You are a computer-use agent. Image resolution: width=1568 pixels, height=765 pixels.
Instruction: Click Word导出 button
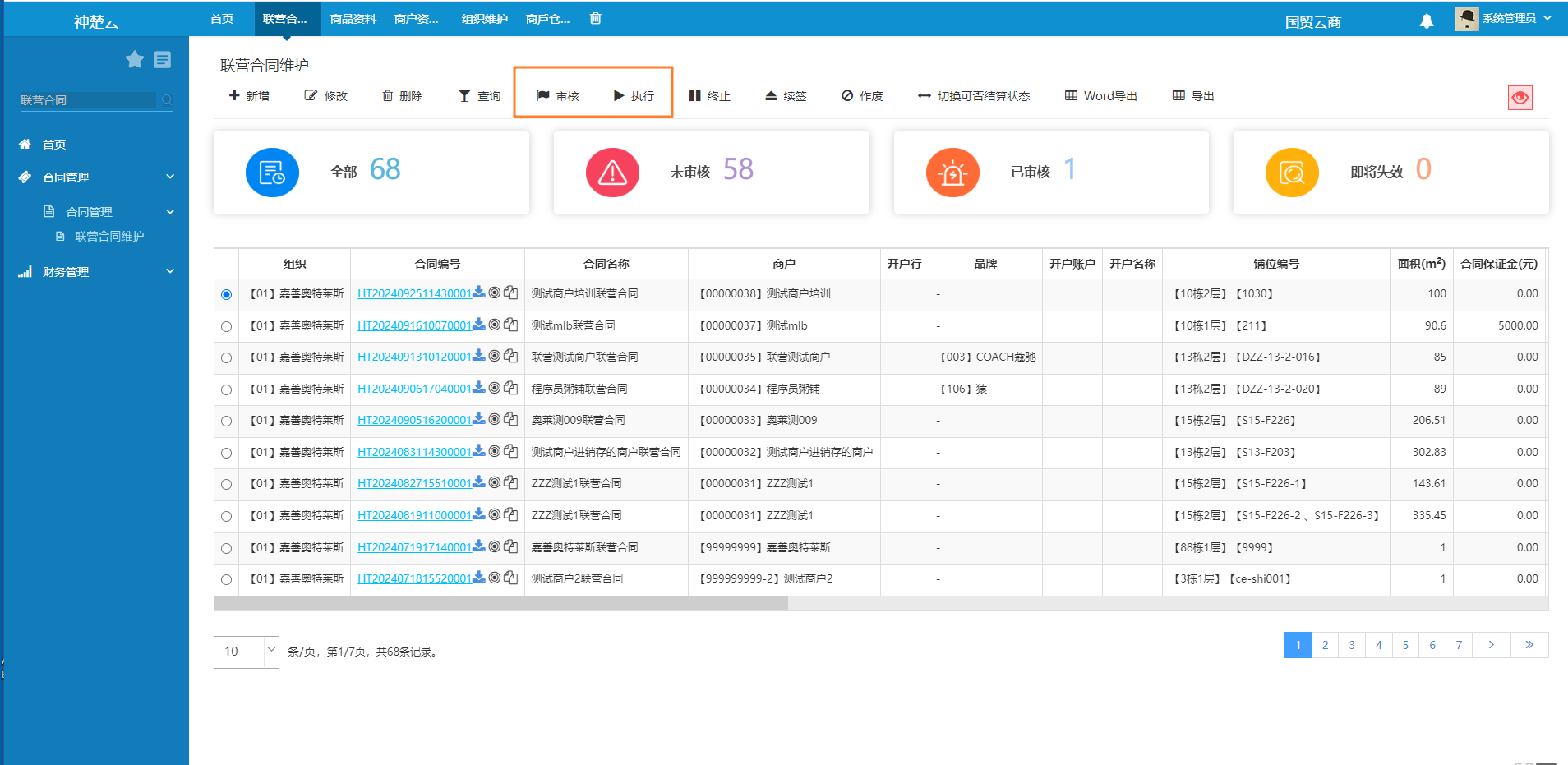(x=1101, y=96)
